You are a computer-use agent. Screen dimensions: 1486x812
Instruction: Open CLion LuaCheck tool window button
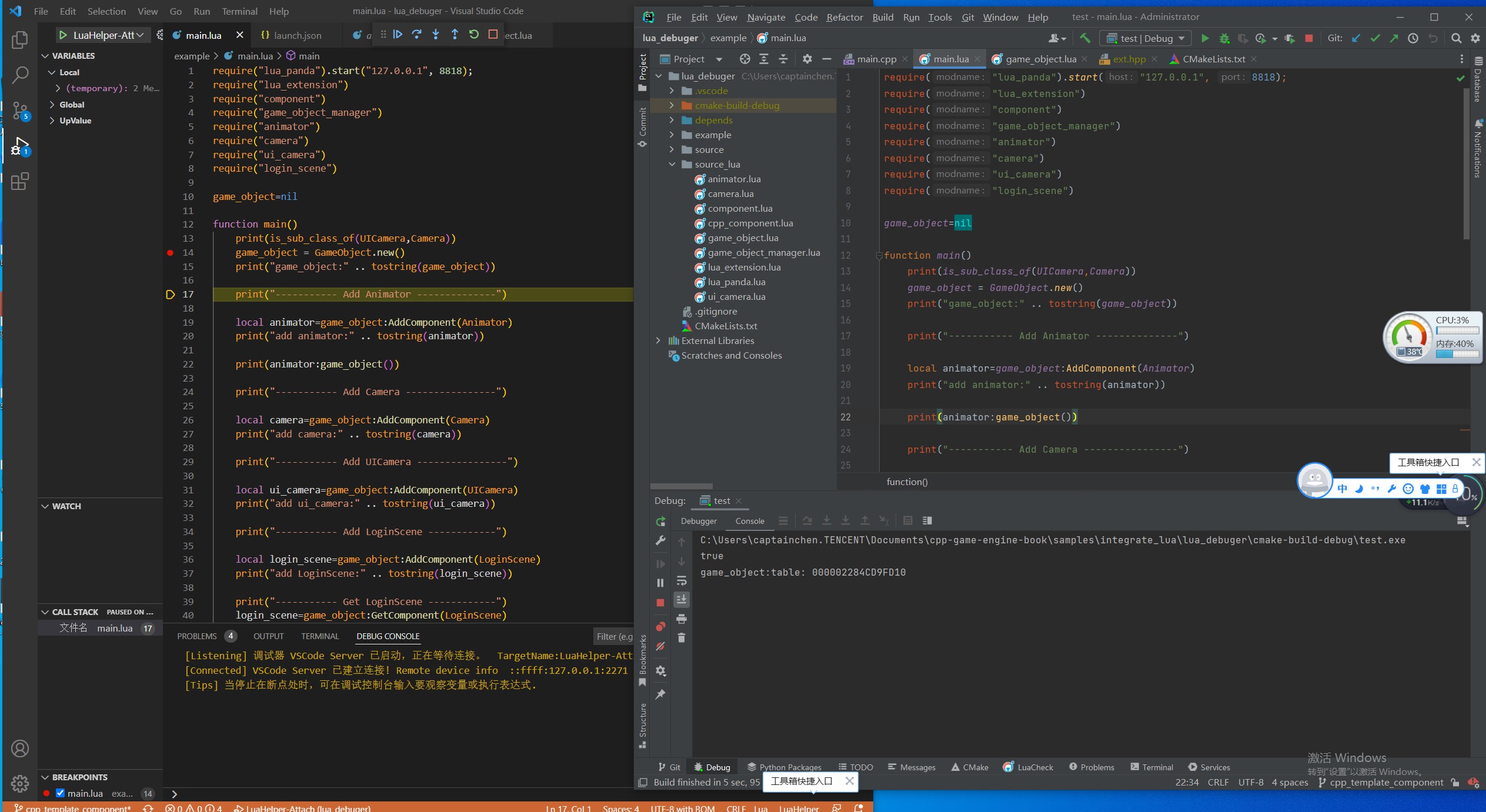[x=1028, y=767]
